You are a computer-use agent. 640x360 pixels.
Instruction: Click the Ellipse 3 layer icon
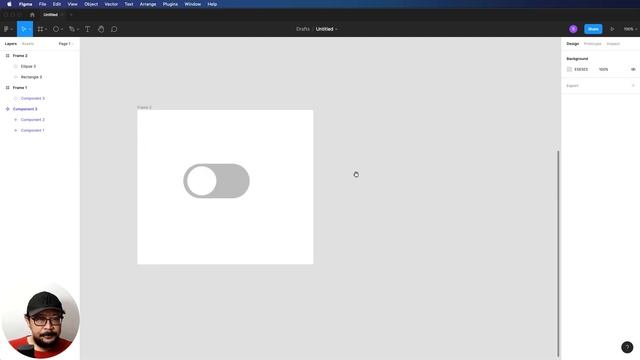(16, 66)
